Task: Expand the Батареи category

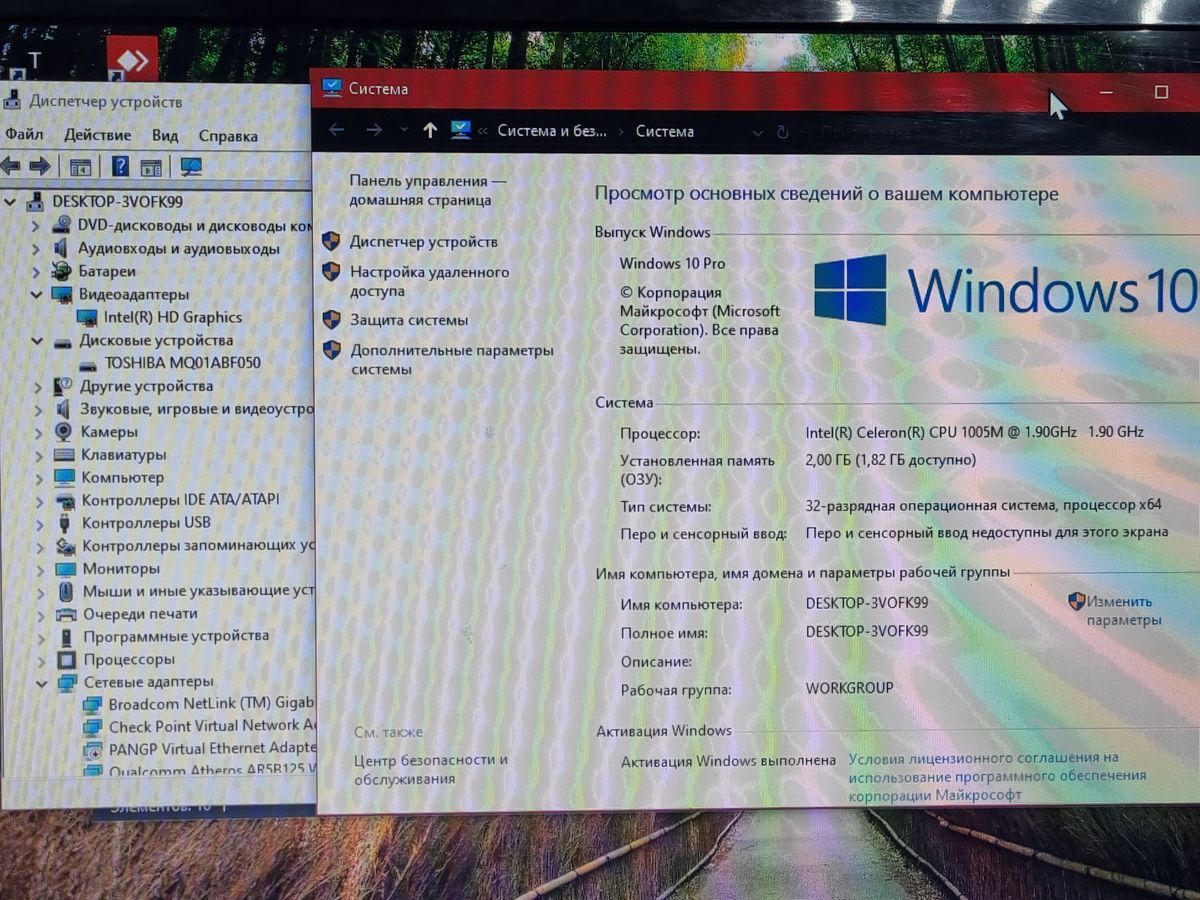Action: point(37,272)
